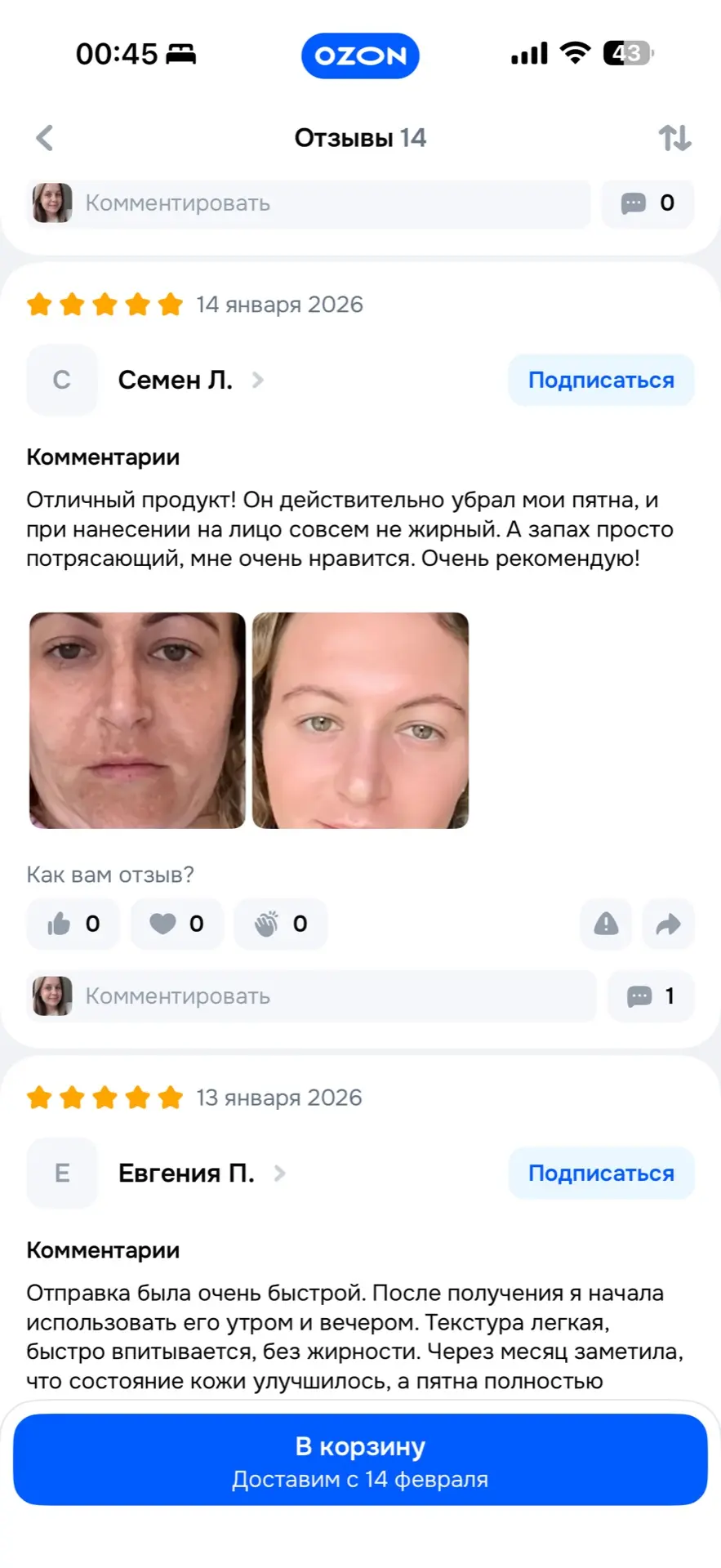Add the product to cart with В корзину
Screen dimensions: 721x1568
pos(360,1460)
